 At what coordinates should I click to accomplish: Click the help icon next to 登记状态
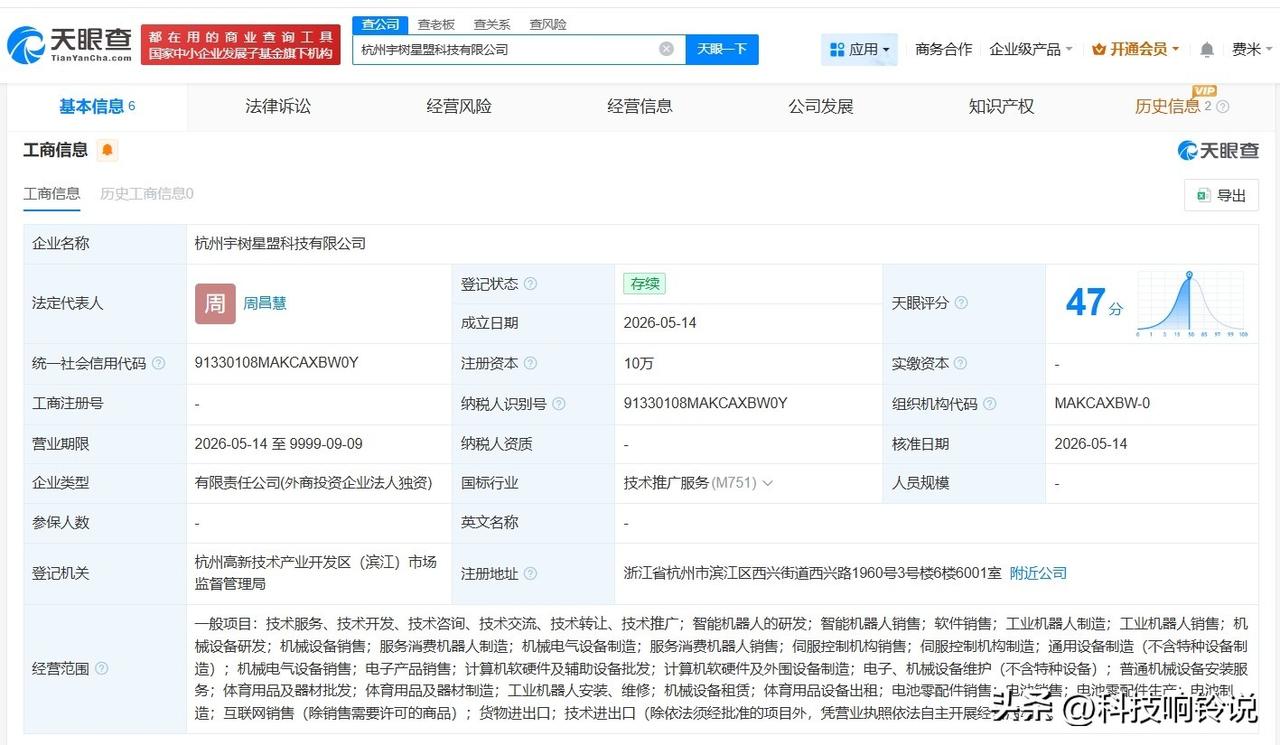(x=531, y=284)
